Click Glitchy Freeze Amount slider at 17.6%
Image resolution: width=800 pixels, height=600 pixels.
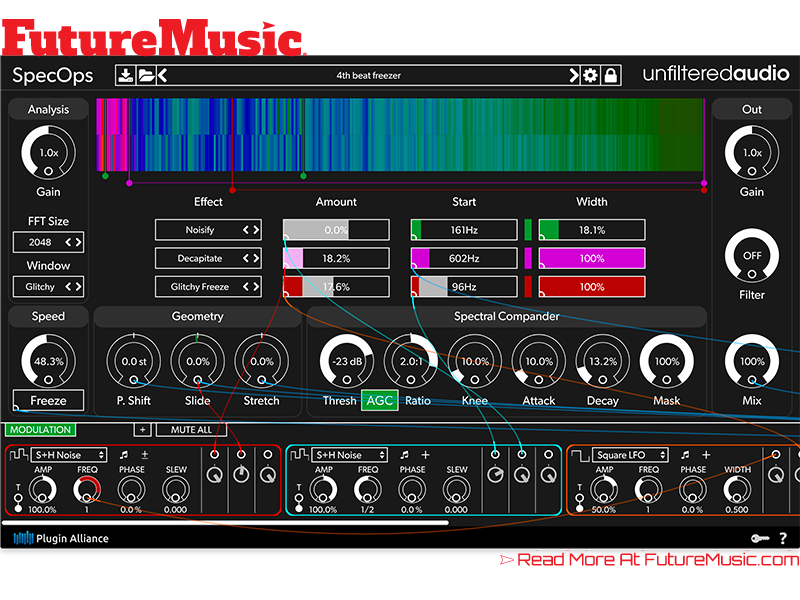(336, 287)
